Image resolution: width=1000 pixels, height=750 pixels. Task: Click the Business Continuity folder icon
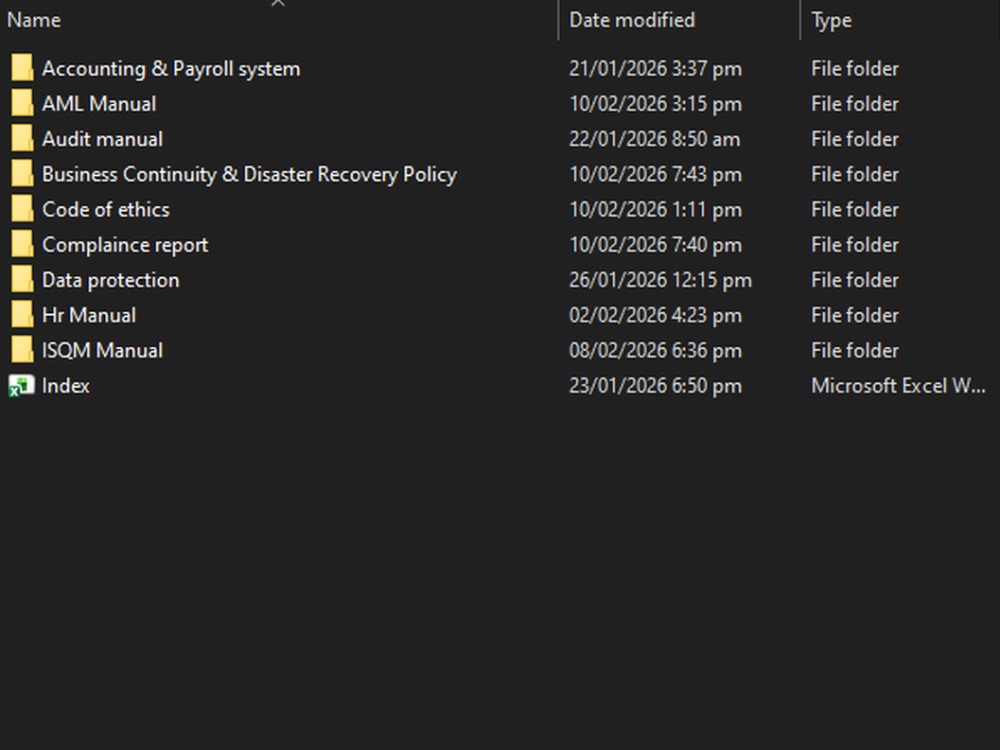tap(22, 173)
